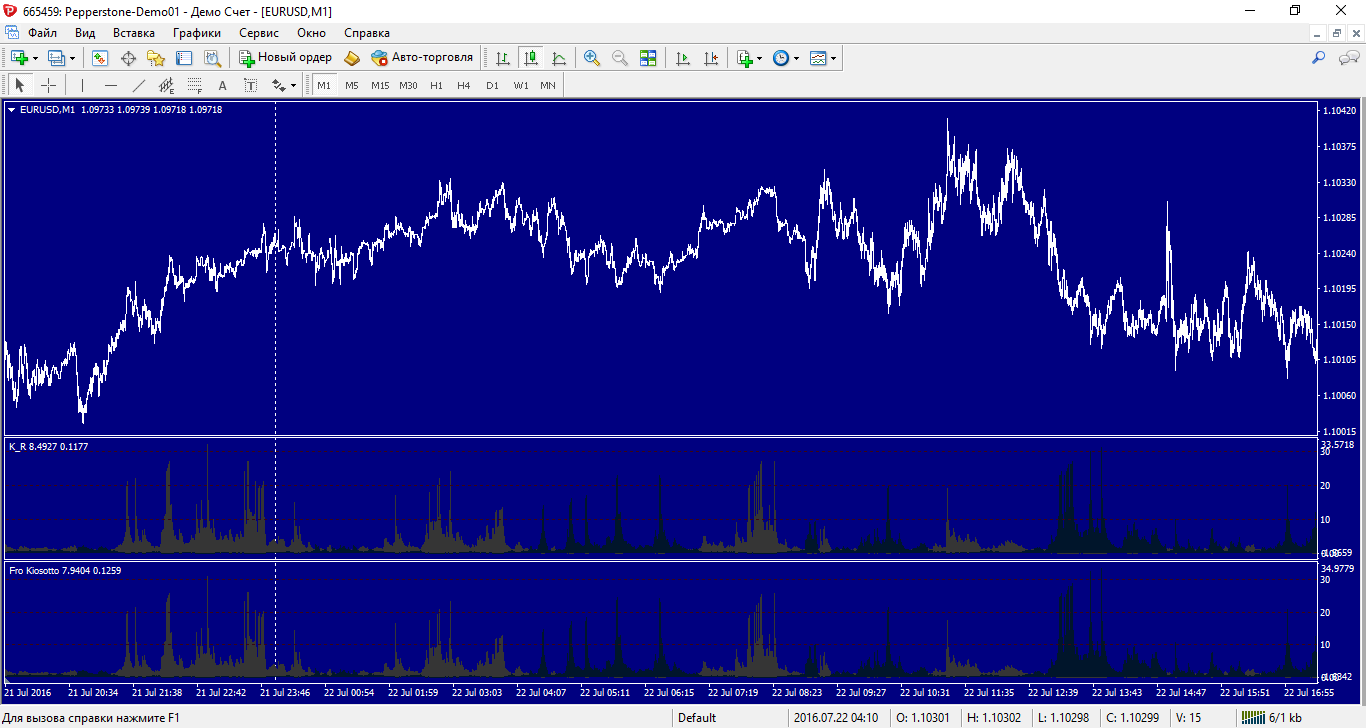Click the 1.10420 price scale label

1340,111
